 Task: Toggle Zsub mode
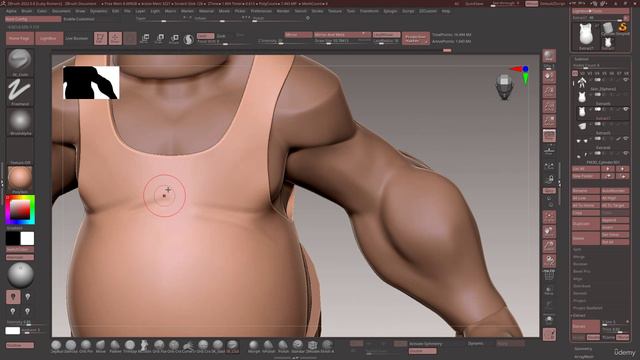[x=221, y=36]
